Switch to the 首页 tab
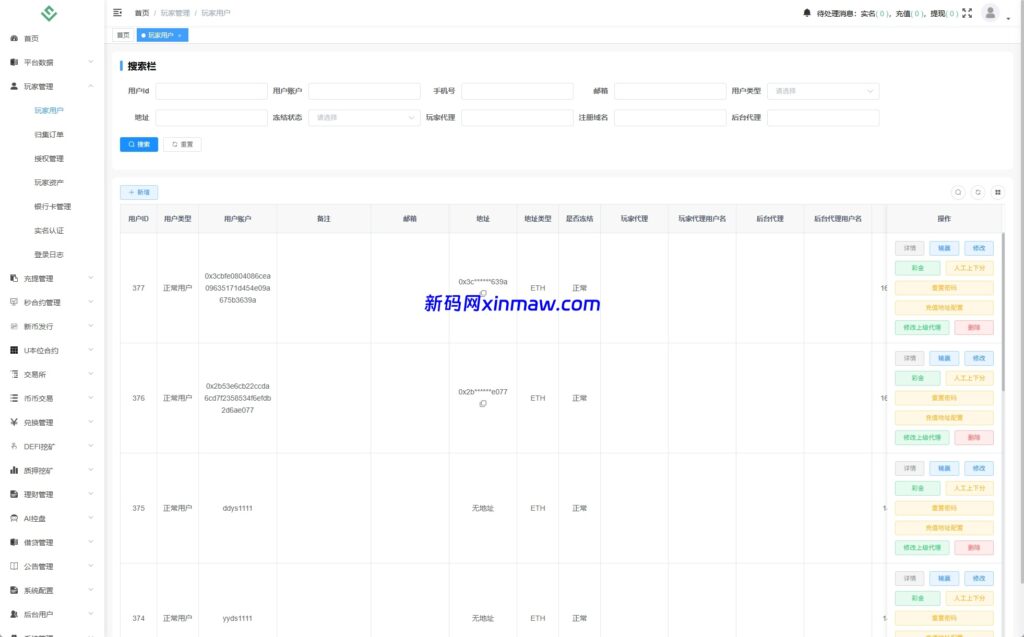This screenshot has width=1024, height=637. [123, 35]
